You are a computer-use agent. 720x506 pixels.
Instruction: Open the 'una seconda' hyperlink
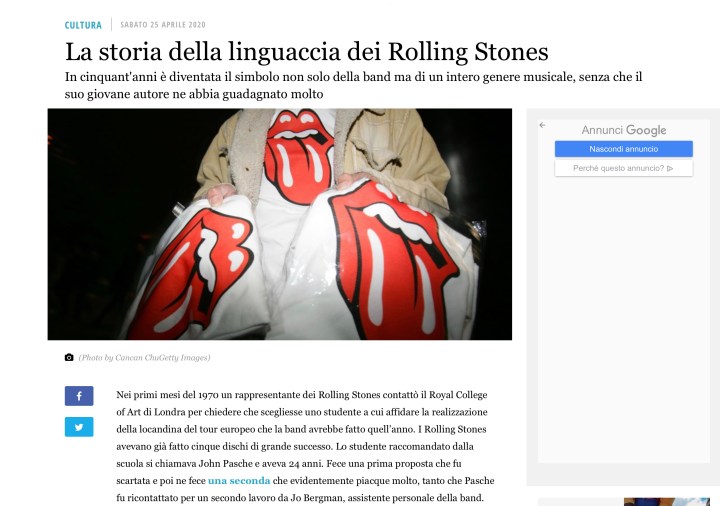239,481
